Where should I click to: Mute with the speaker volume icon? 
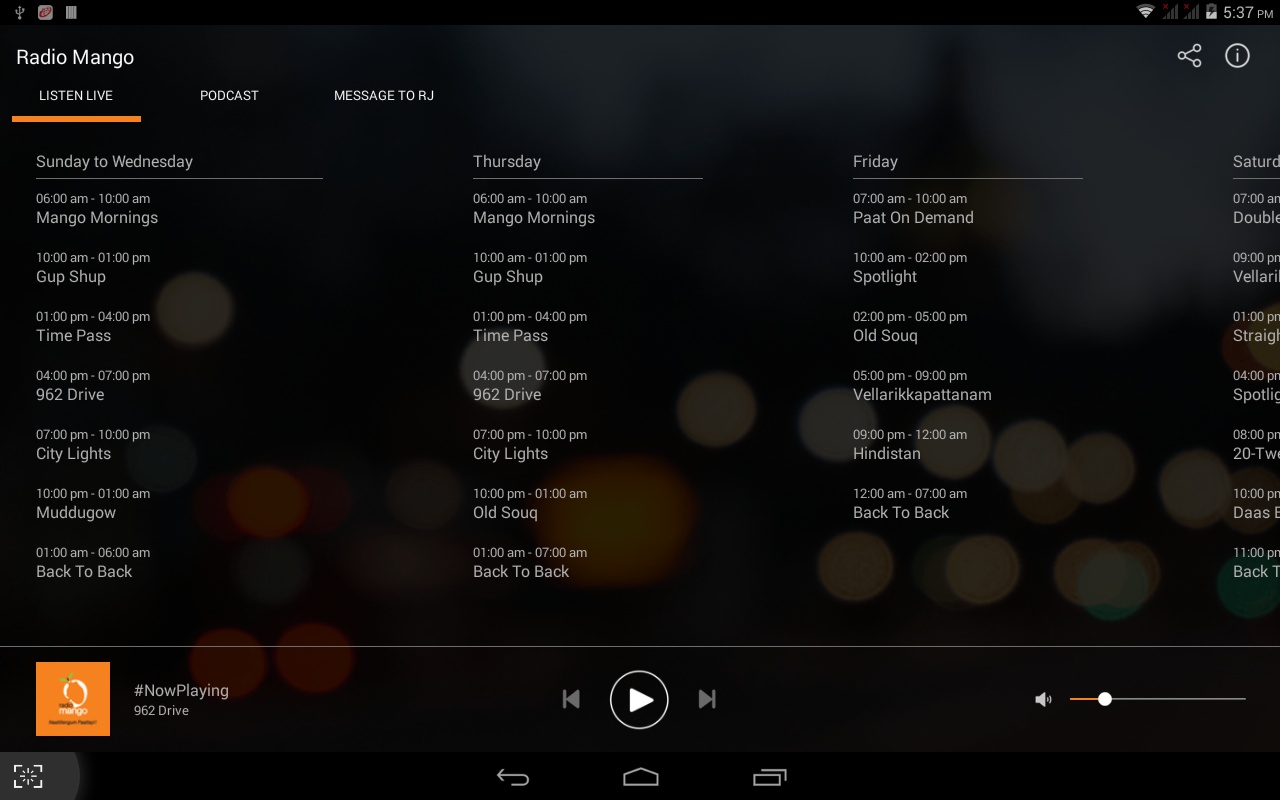1043,699
